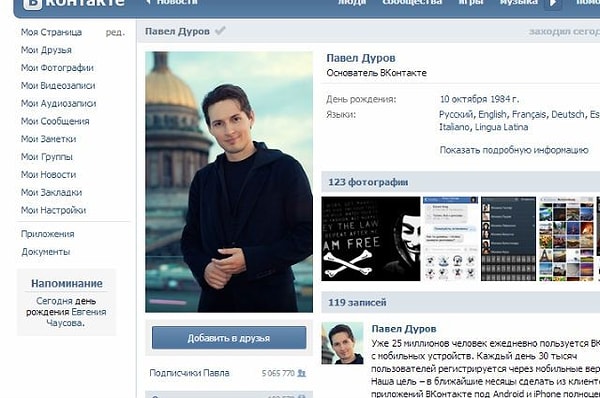The width and height of the screenshot is (600, 398).
Task: Click the Deutsch language link
Action: coord(569,114)
